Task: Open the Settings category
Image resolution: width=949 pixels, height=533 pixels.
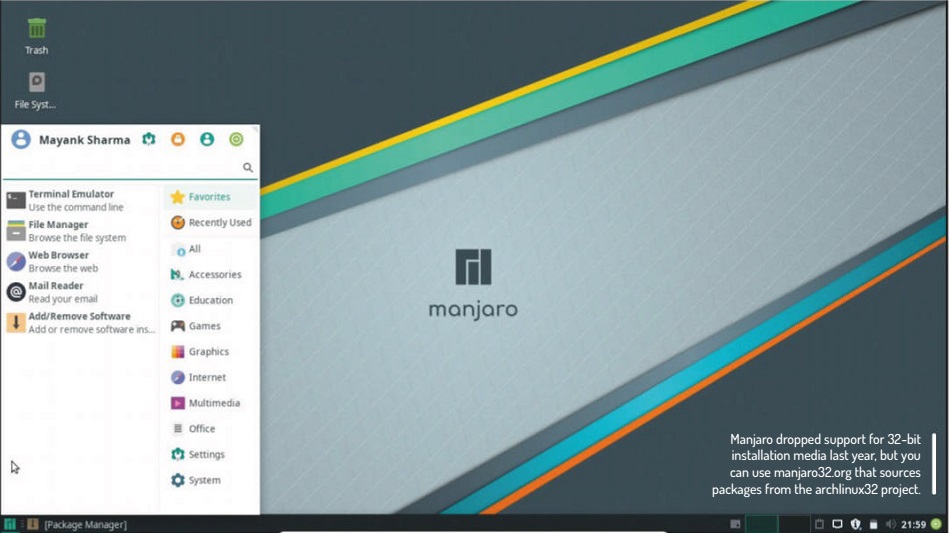Action: [x=210, y=454]
